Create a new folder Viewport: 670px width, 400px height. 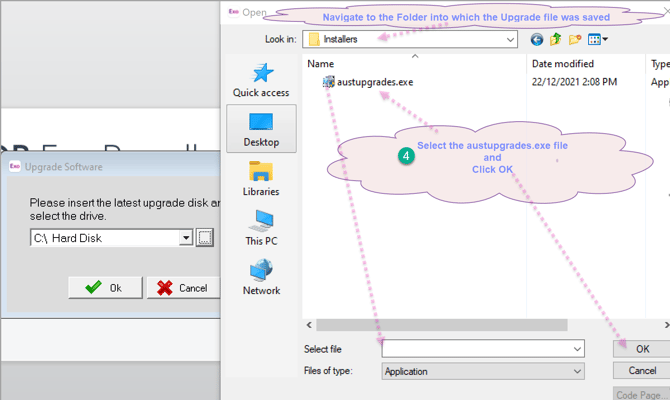(575, 40)
